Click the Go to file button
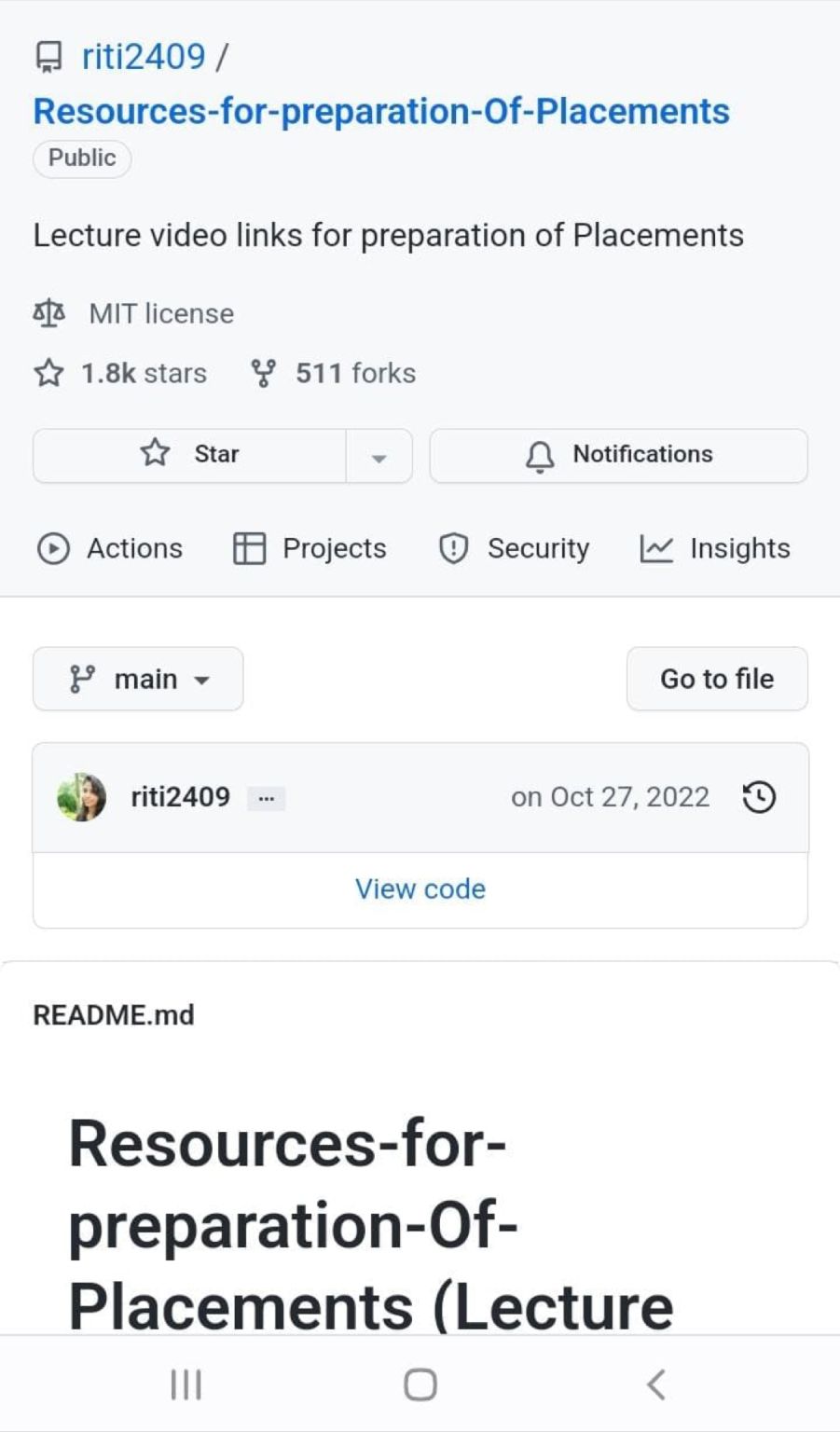 (717, 679)
